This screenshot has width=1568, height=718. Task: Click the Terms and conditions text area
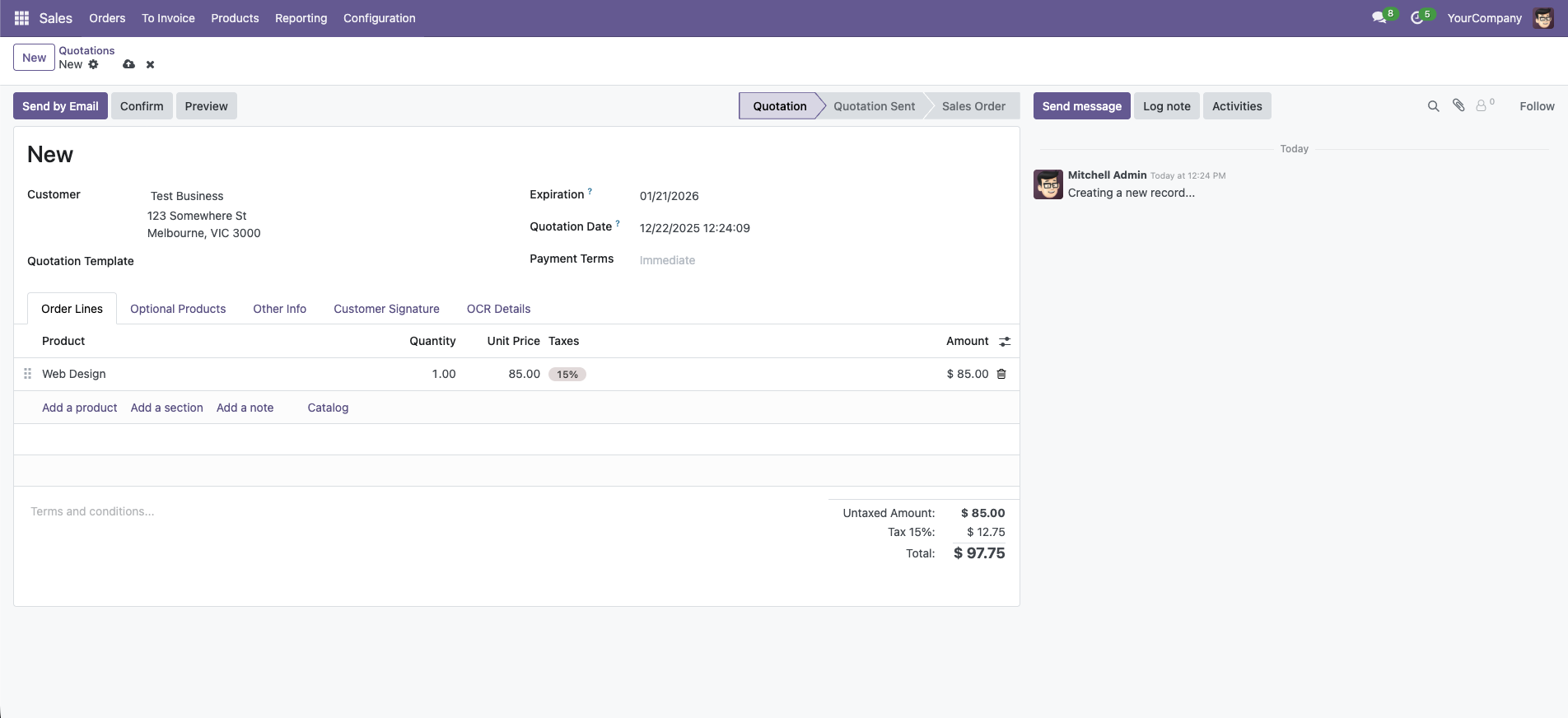click(421, 511)
